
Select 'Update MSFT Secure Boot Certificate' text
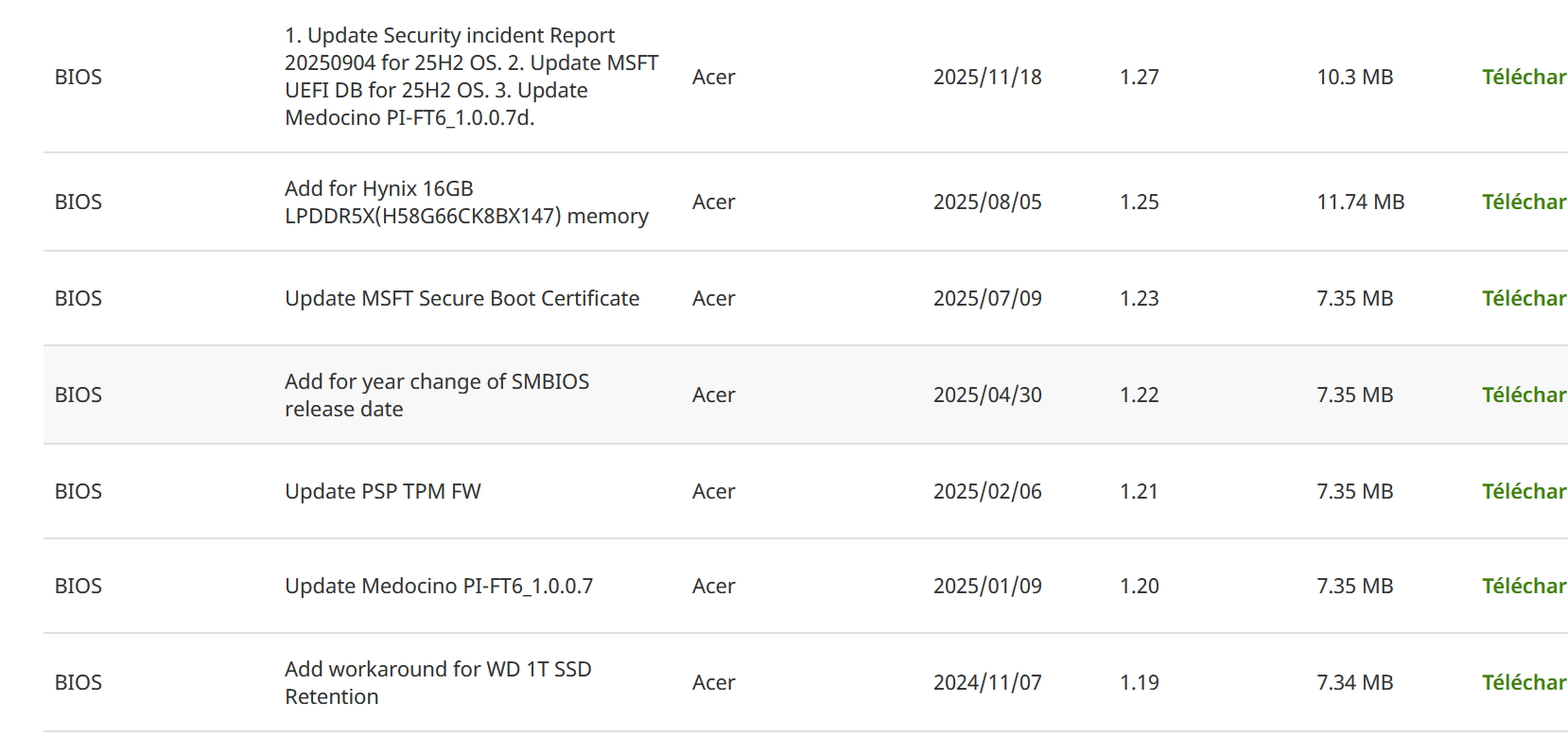tap(462, 299)
